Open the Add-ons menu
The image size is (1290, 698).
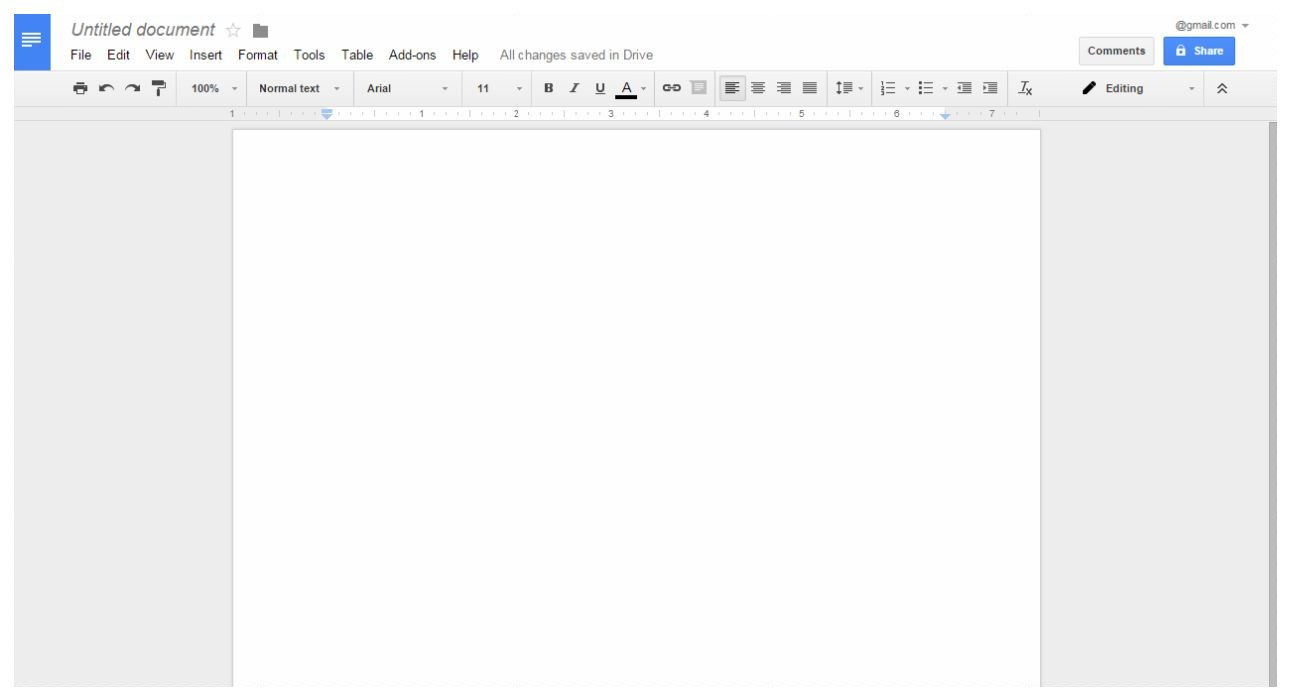[x=414, y=54]
